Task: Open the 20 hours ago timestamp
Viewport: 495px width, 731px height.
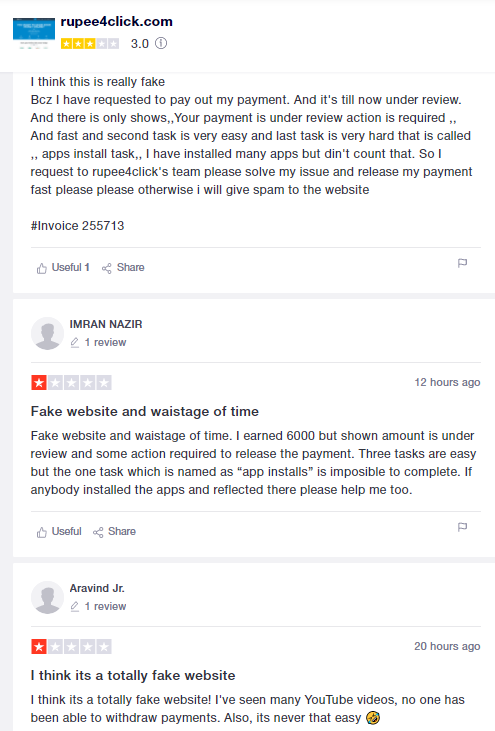Action: click(447, 646)
